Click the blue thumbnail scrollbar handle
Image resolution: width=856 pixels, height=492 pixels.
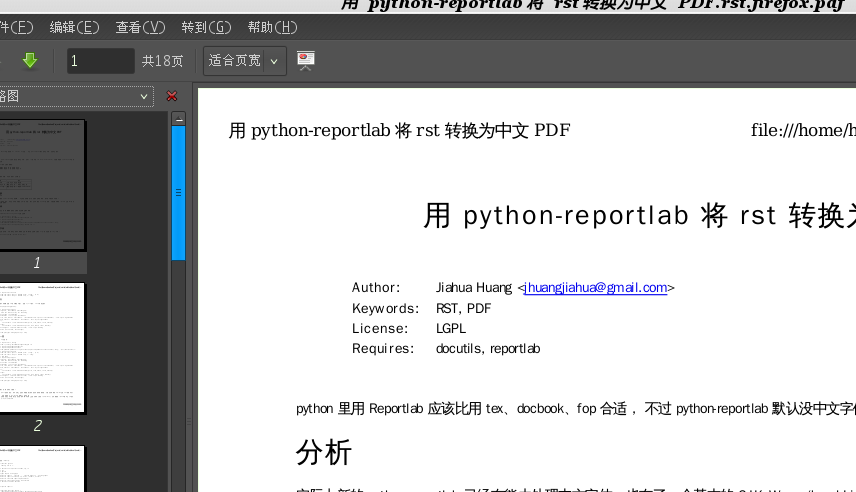179,192
